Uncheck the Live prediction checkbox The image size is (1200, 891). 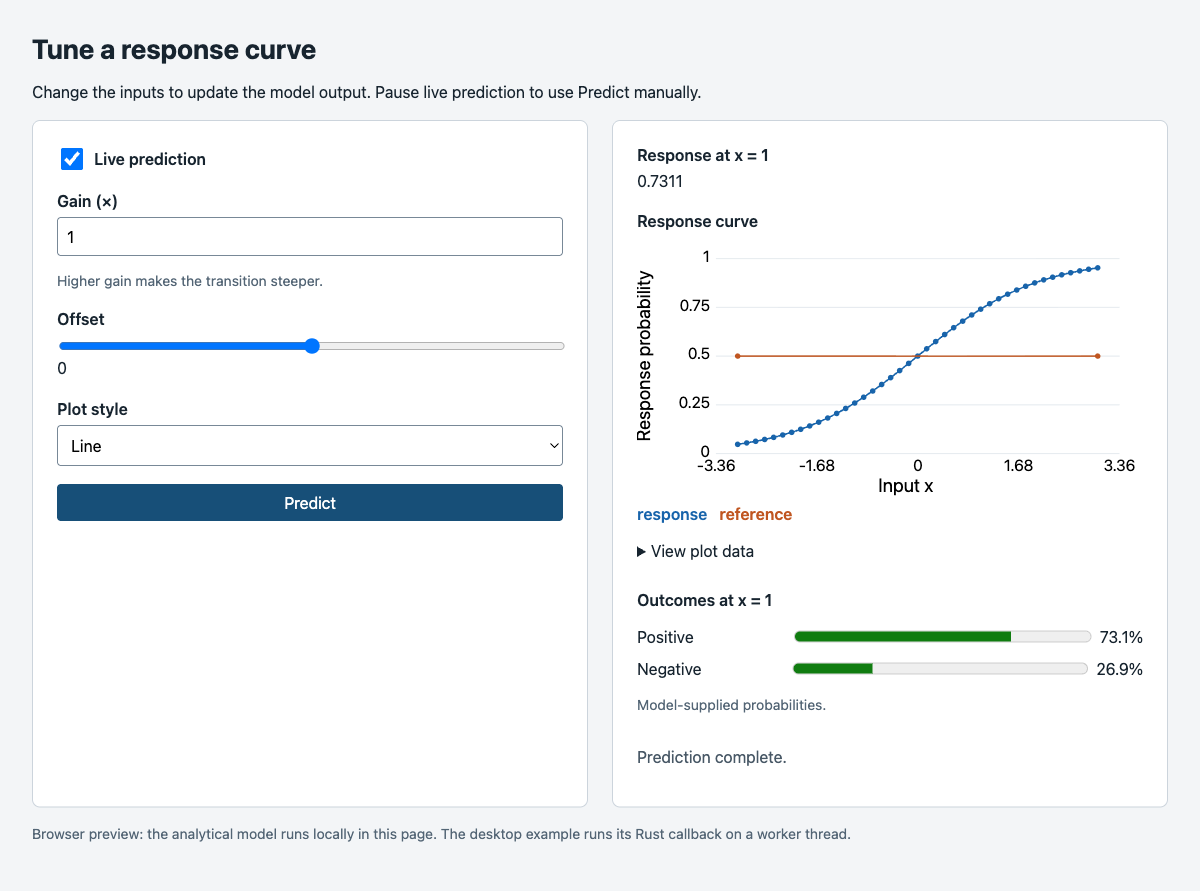(x=72, y=159)
